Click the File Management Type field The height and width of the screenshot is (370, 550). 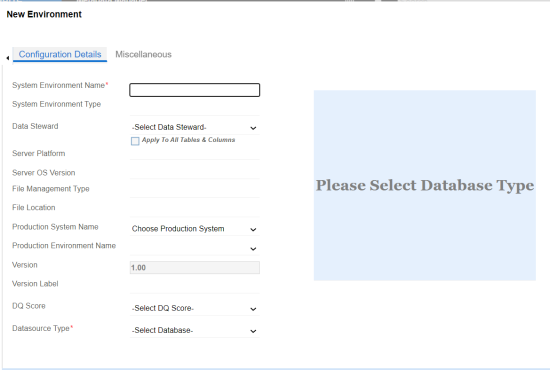[x=195, y=191]
